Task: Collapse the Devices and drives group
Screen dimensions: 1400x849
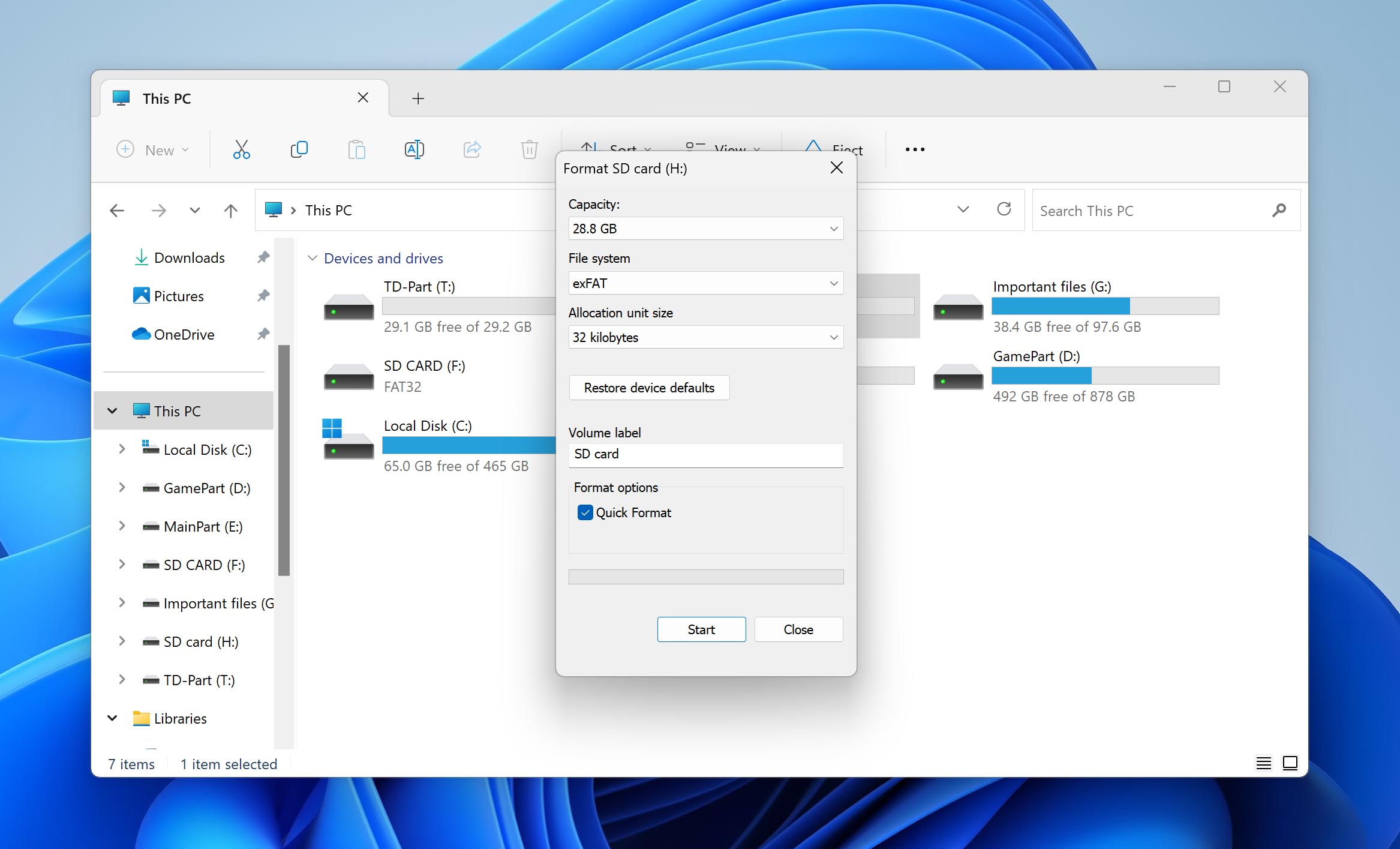Action: tap(312, 258)
